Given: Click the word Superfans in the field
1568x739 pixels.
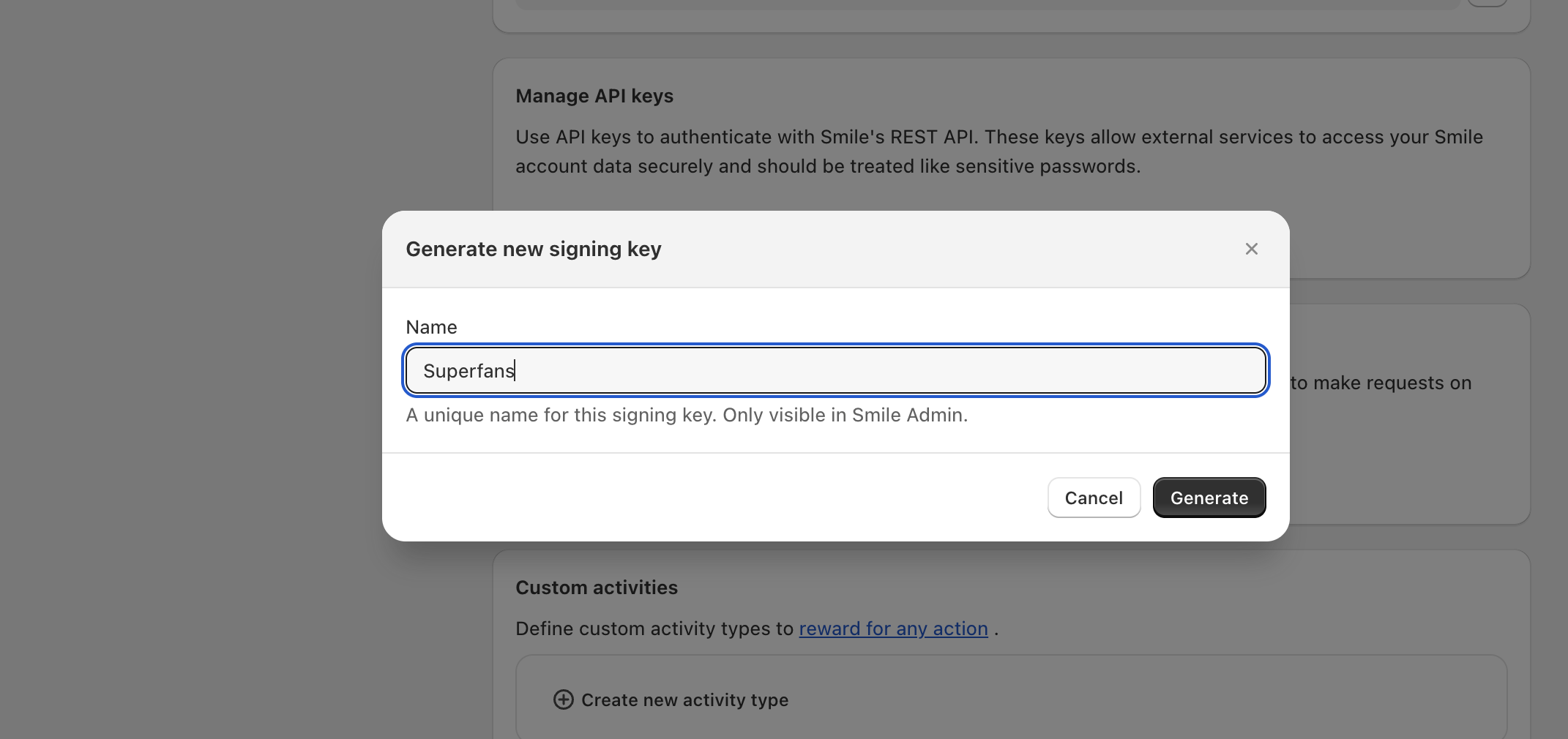Looking at the screenshot, I should coord(468,371).
